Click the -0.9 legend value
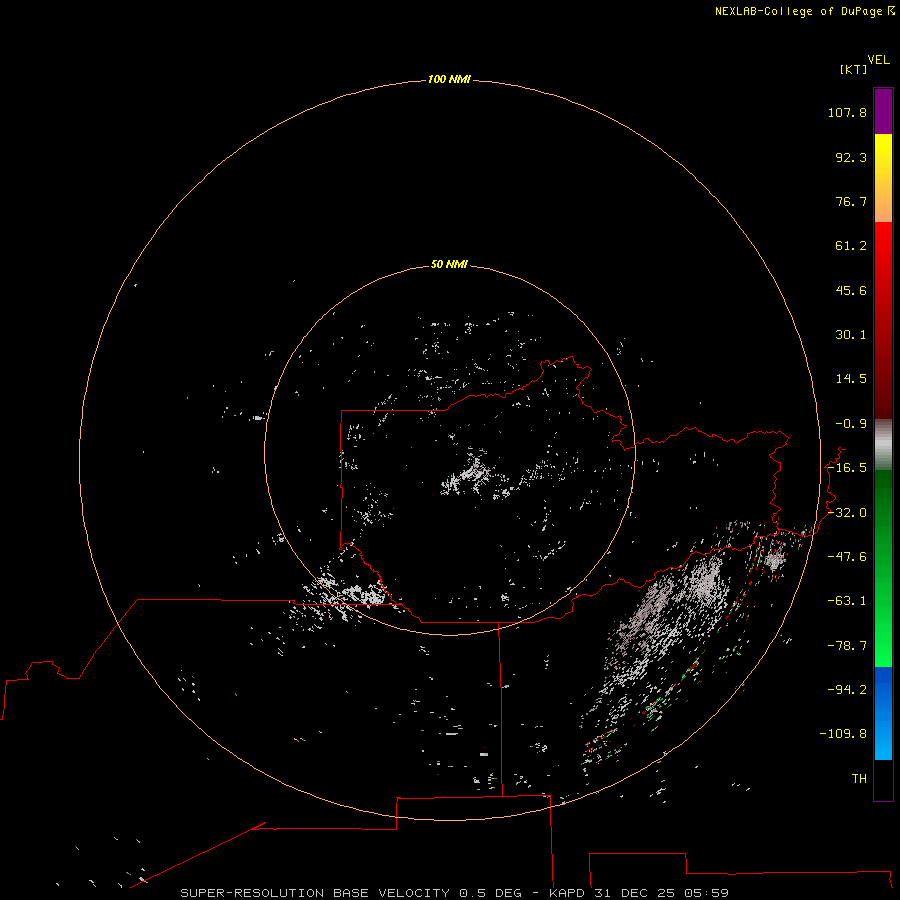The height and width of the screenshot is (900, 900). click(851, 424)
